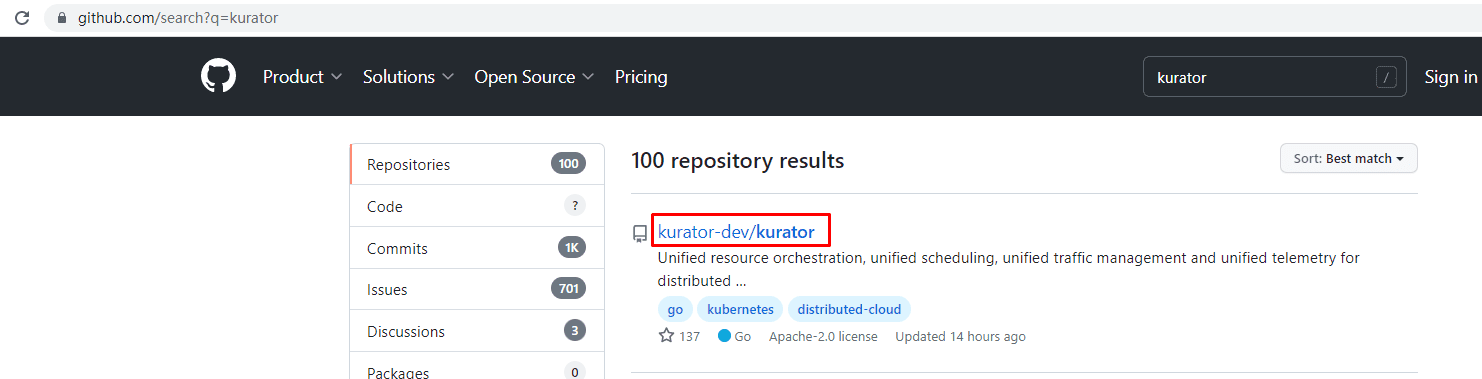Image resolution: width=1482 pixels, height=379 pixels.
Task: Click the star icon next to 137
Action: (667, 336)
